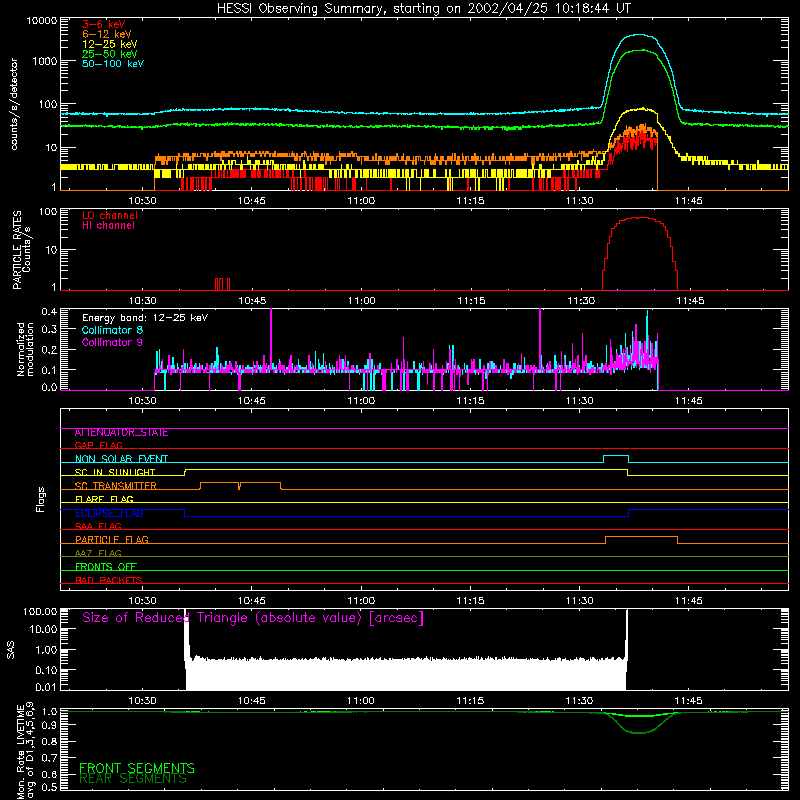The image size is (800, 800).
Task: Click the 11:00 tick label under Flags panel
Action: tap(361, 601)
